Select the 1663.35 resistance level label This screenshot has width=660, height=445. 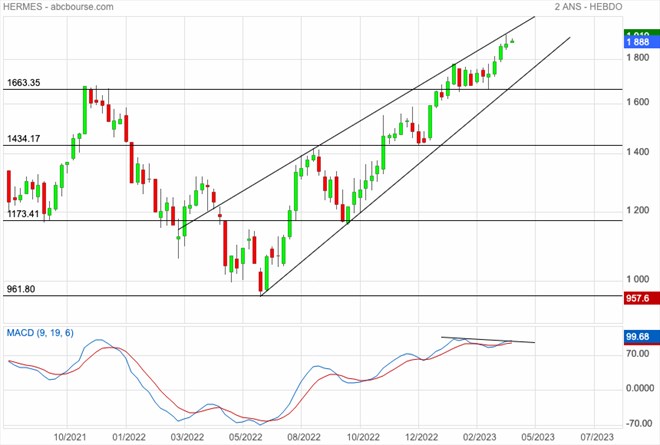(x=24, y=83)
